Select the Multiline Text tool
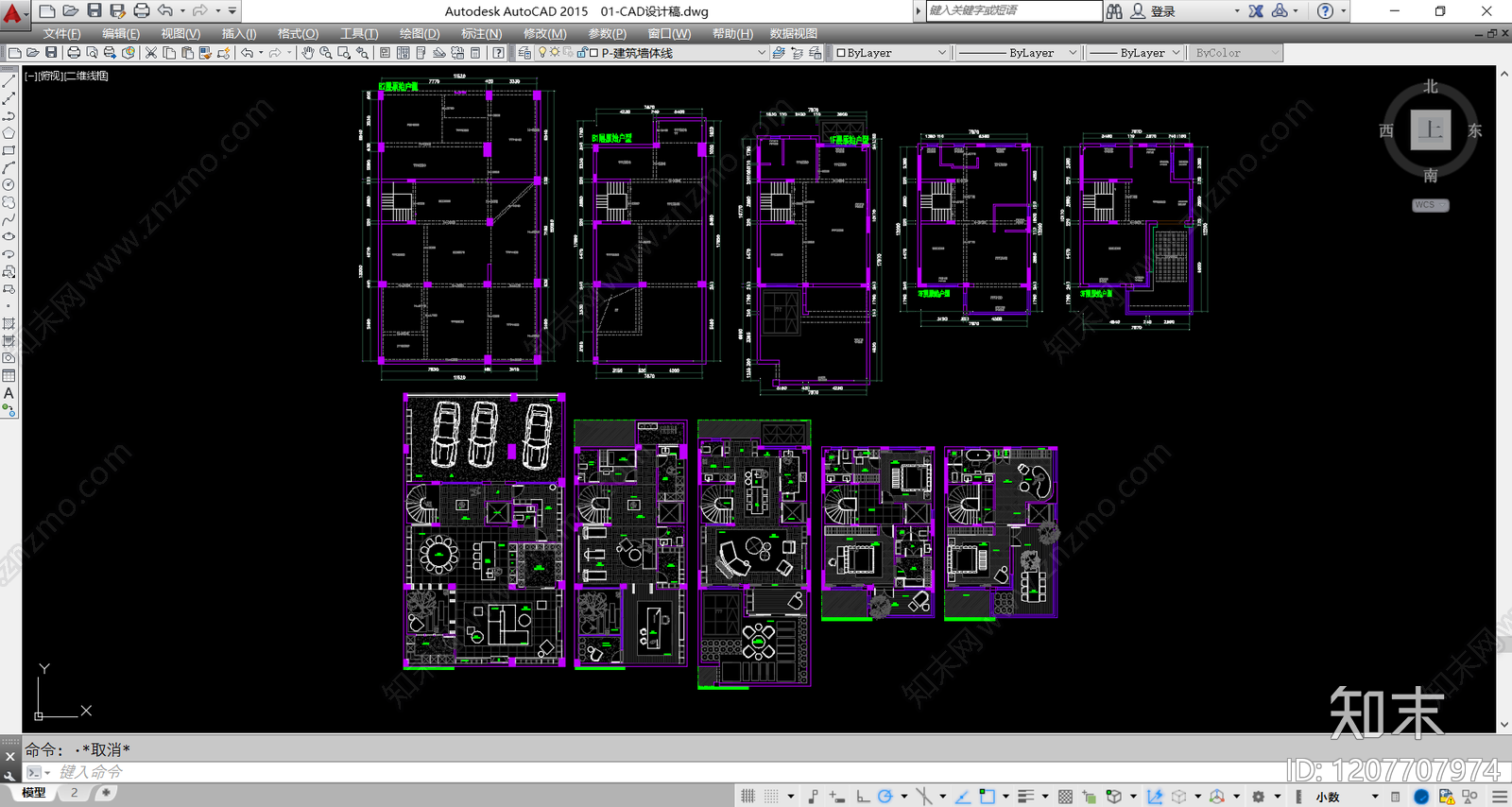1512x807 pixels. 9,393
